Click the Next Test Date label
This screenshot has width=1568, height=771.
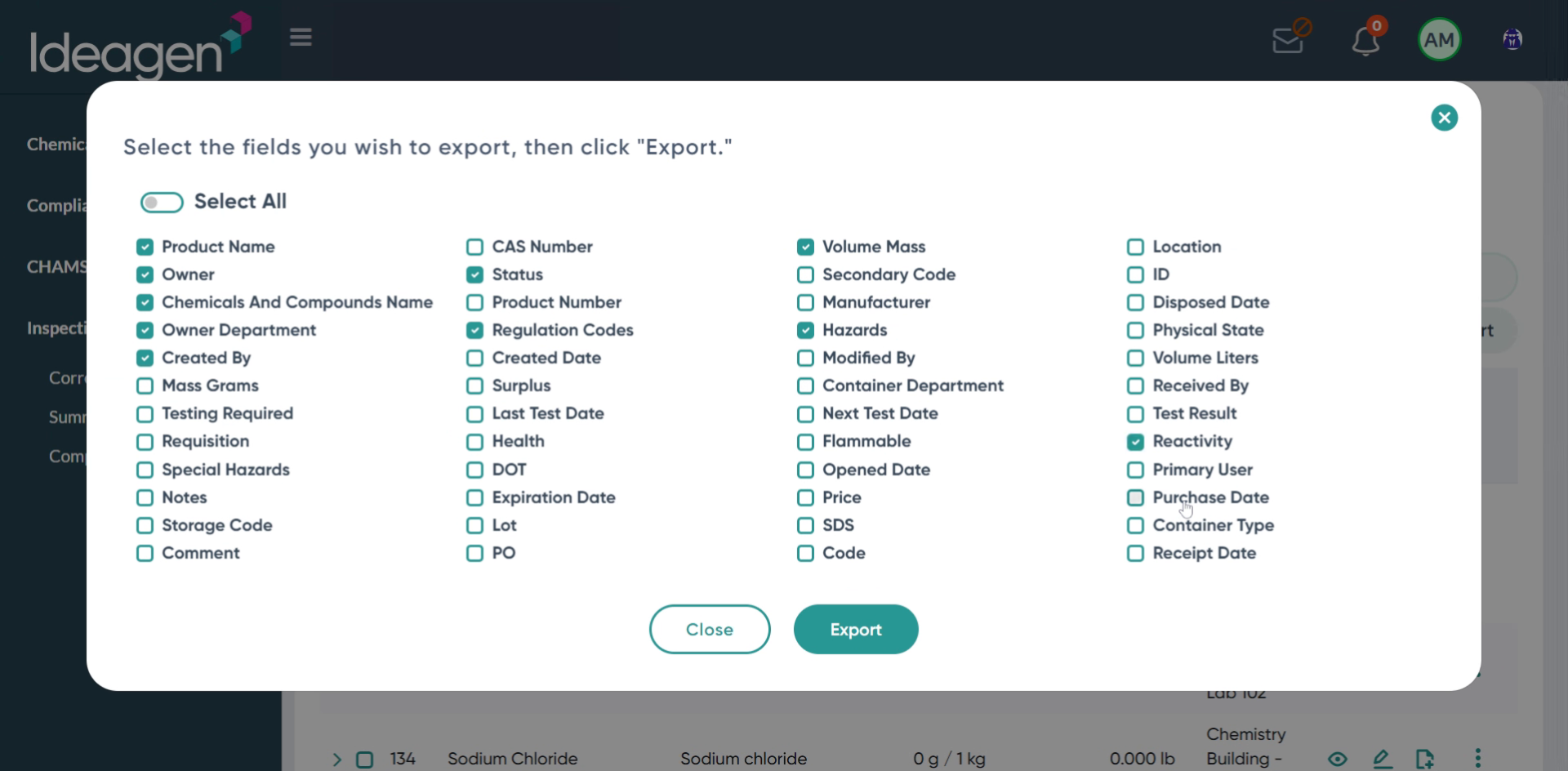(x=880, y=414)
